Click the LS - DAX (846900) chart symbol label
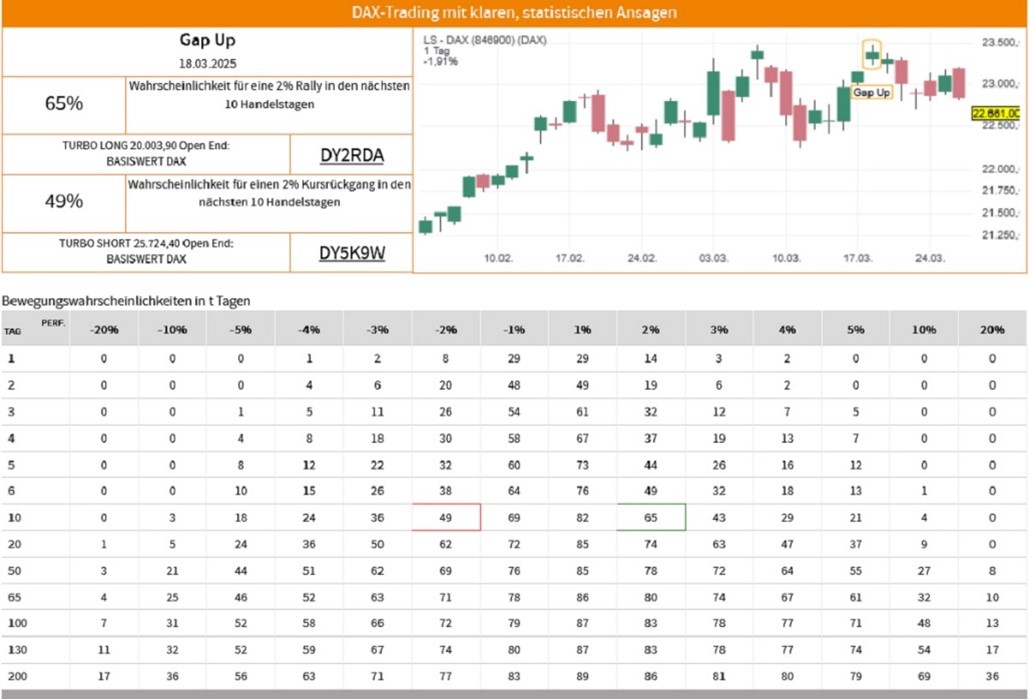 (485, 39)
